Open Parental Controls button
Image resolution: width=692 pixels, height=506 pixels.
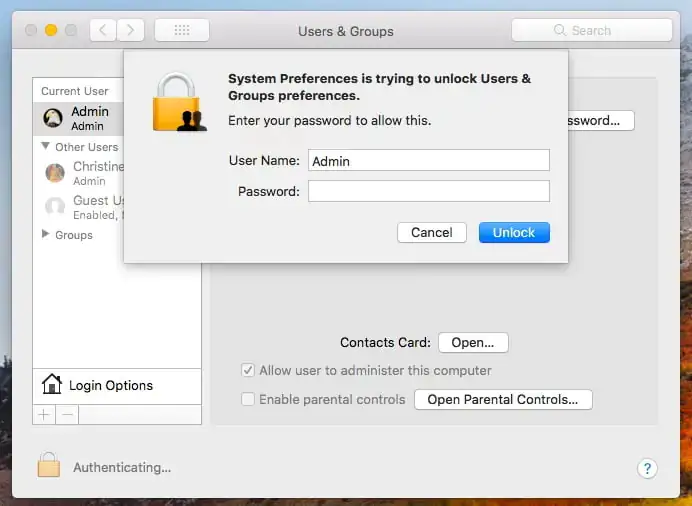click(x=503, y=400)
